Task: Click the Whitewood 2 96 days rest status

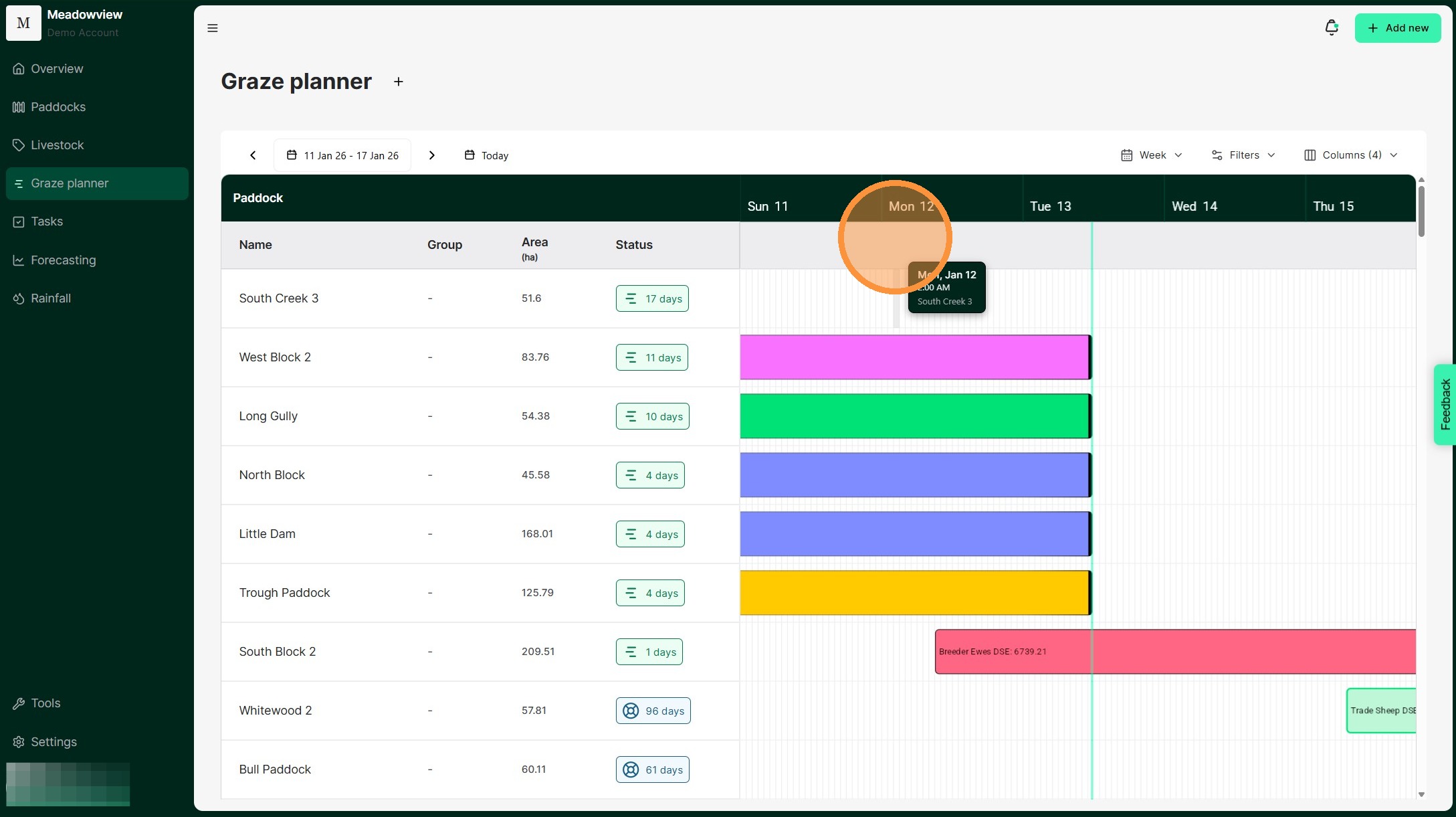Action: pos(653,711)
